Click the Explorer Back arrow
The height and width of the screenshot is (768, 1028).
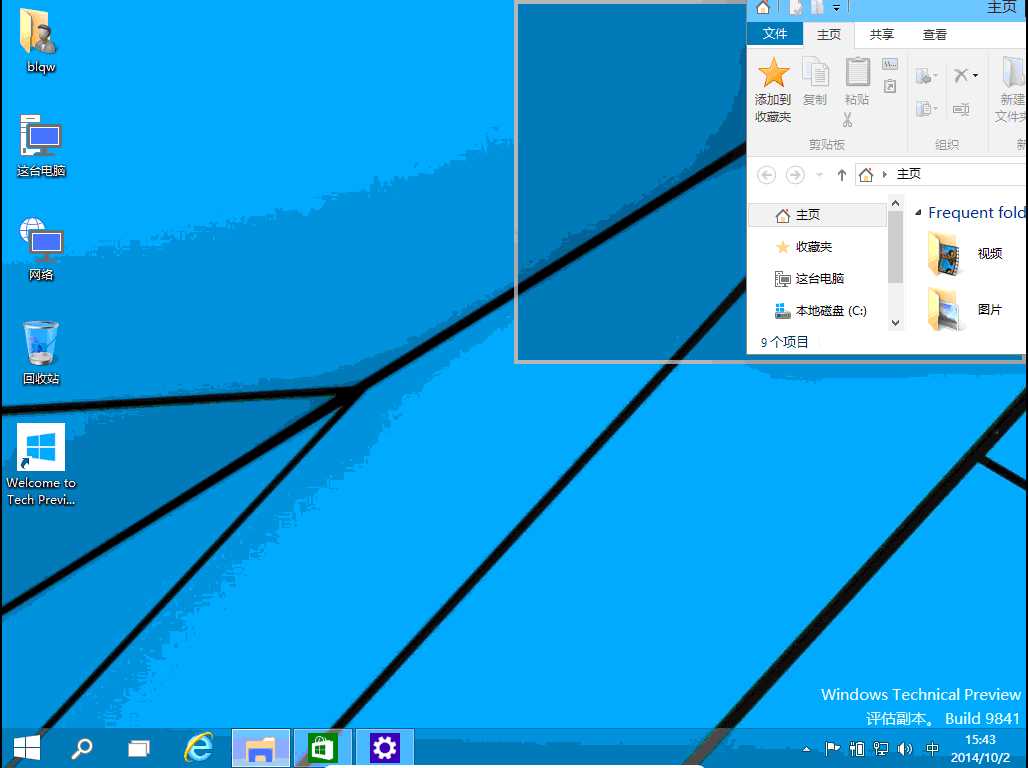(766, 175)
